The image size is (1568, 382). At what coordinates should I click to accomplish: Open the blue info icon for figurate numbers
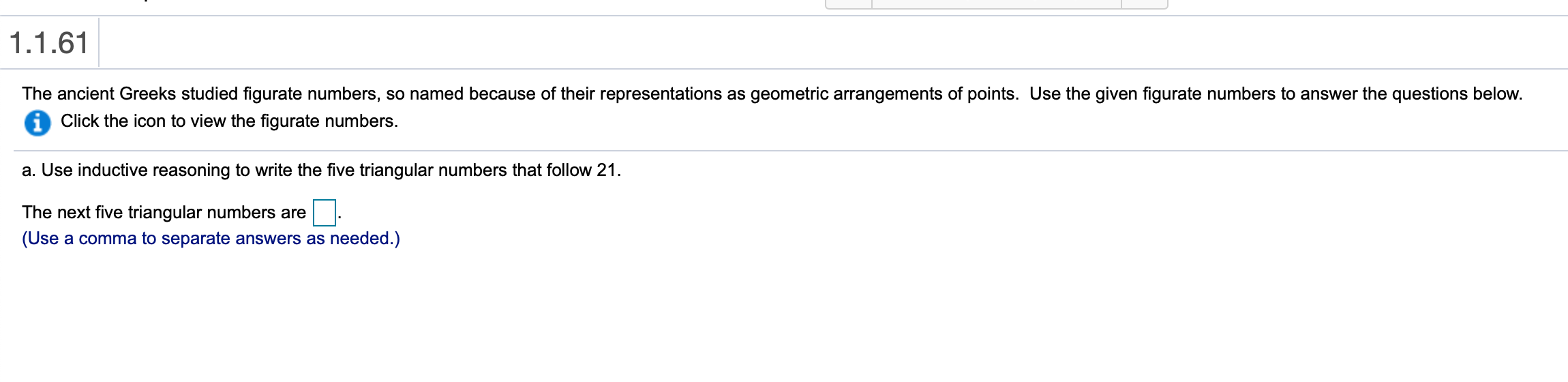tap(37, 123)
